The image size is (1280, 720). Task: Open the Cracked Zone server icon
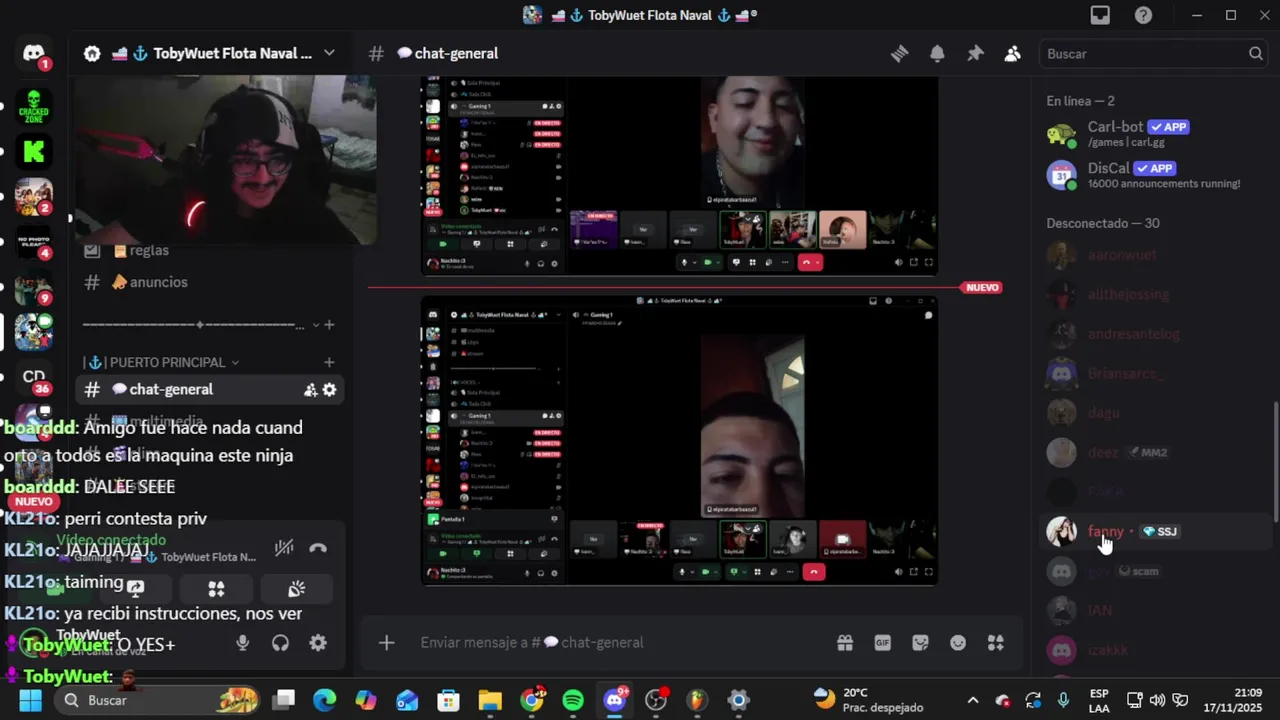(x=33, y=106)
